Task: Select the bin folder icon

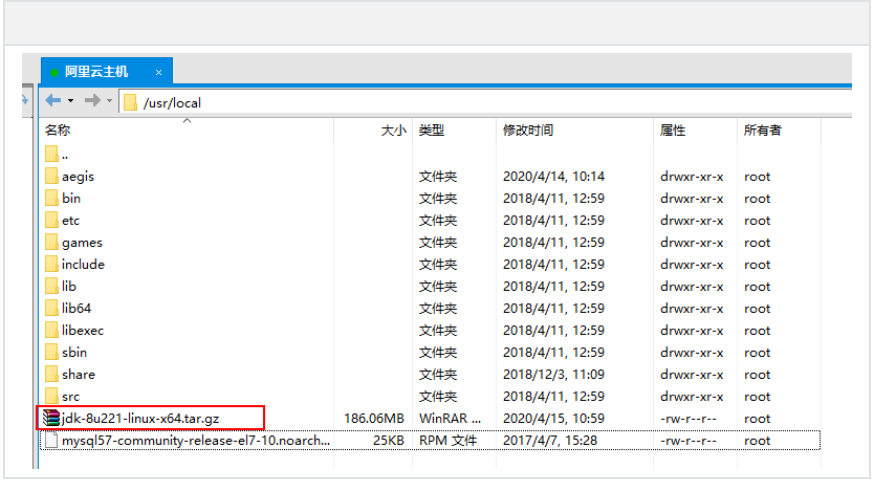Action: click(52, 198)
